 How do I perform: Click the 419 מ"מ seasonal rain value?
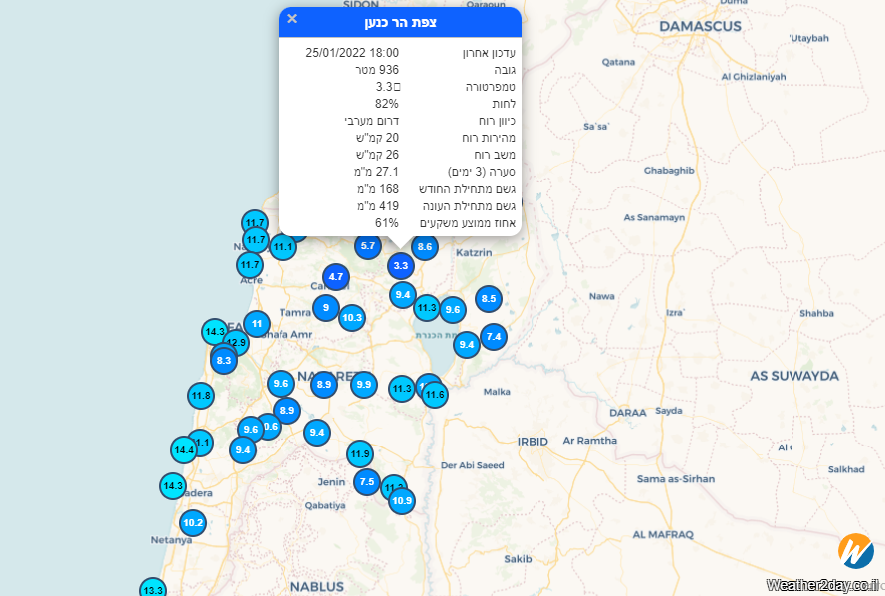pyautogui.click(x=378, y=205)
